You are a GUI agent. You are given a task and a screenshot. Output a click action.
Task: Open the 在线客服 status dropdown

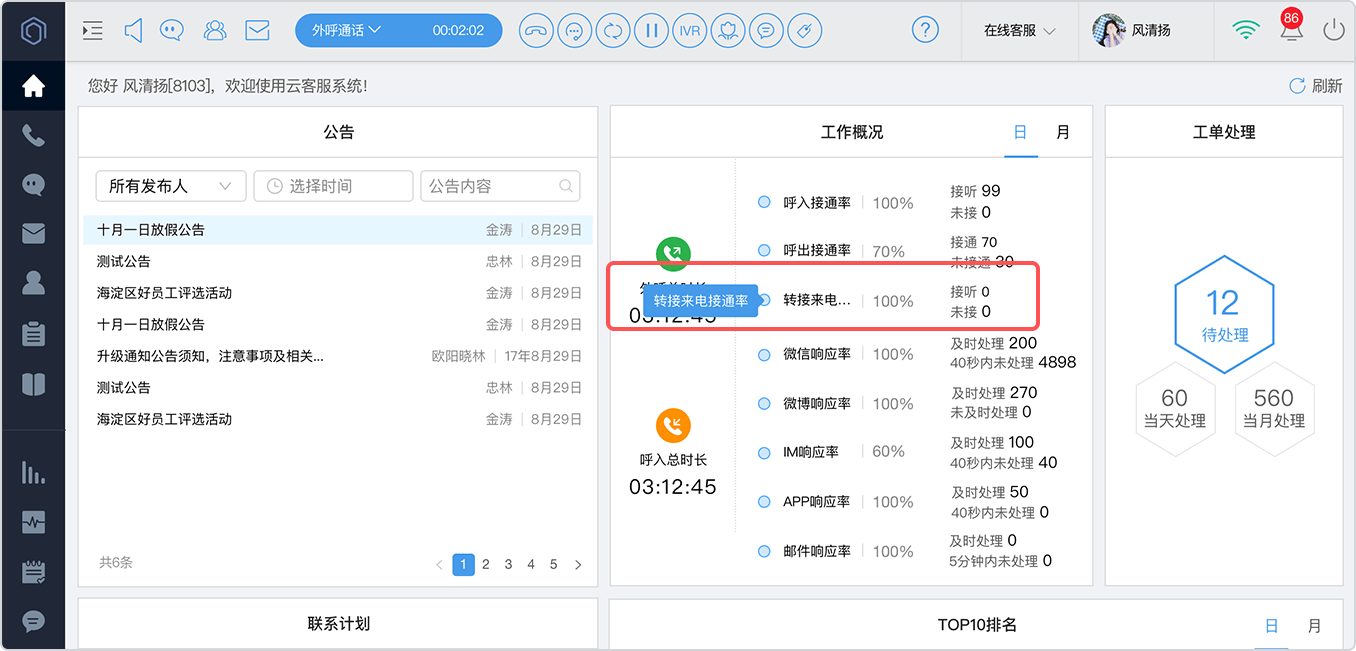(x=1019, y=30)
